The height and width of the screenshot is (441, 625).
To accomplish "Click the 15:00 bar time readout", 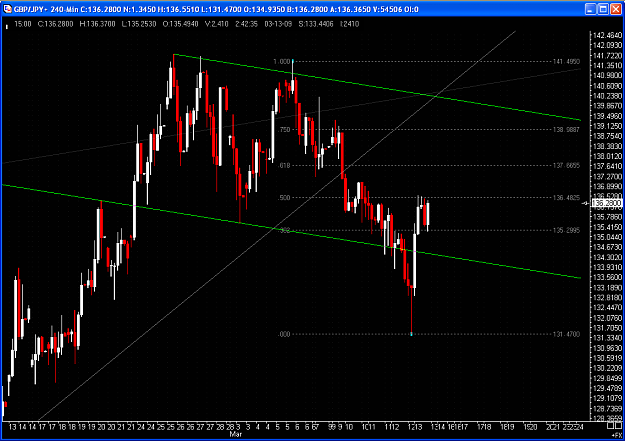I will 23,24.
